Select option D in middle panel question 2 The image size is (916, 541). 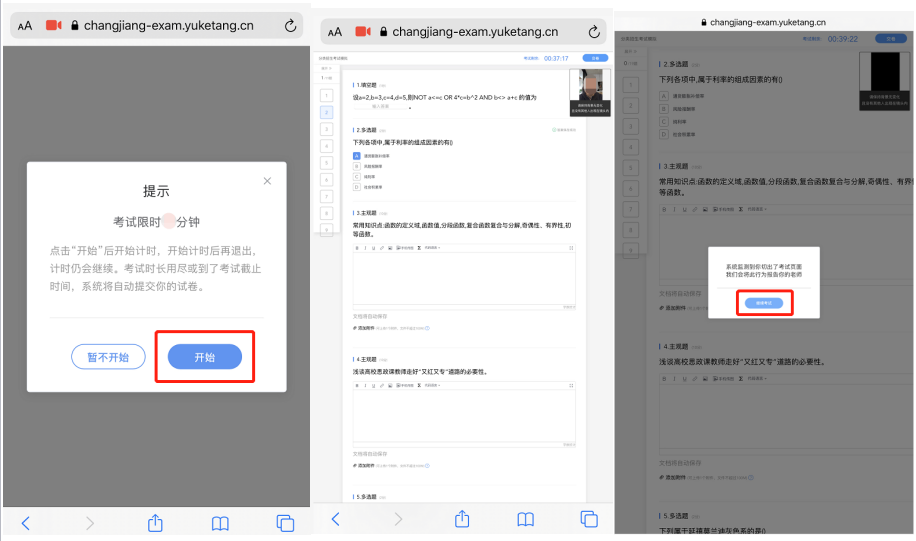click(356, 187)
